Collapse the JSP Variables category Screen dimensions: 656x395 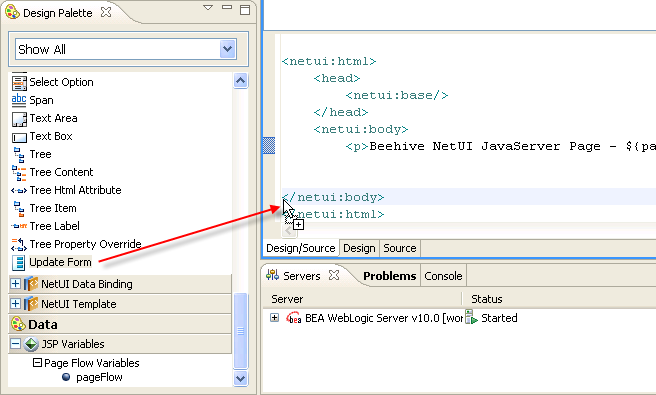[x=15, y=344]
